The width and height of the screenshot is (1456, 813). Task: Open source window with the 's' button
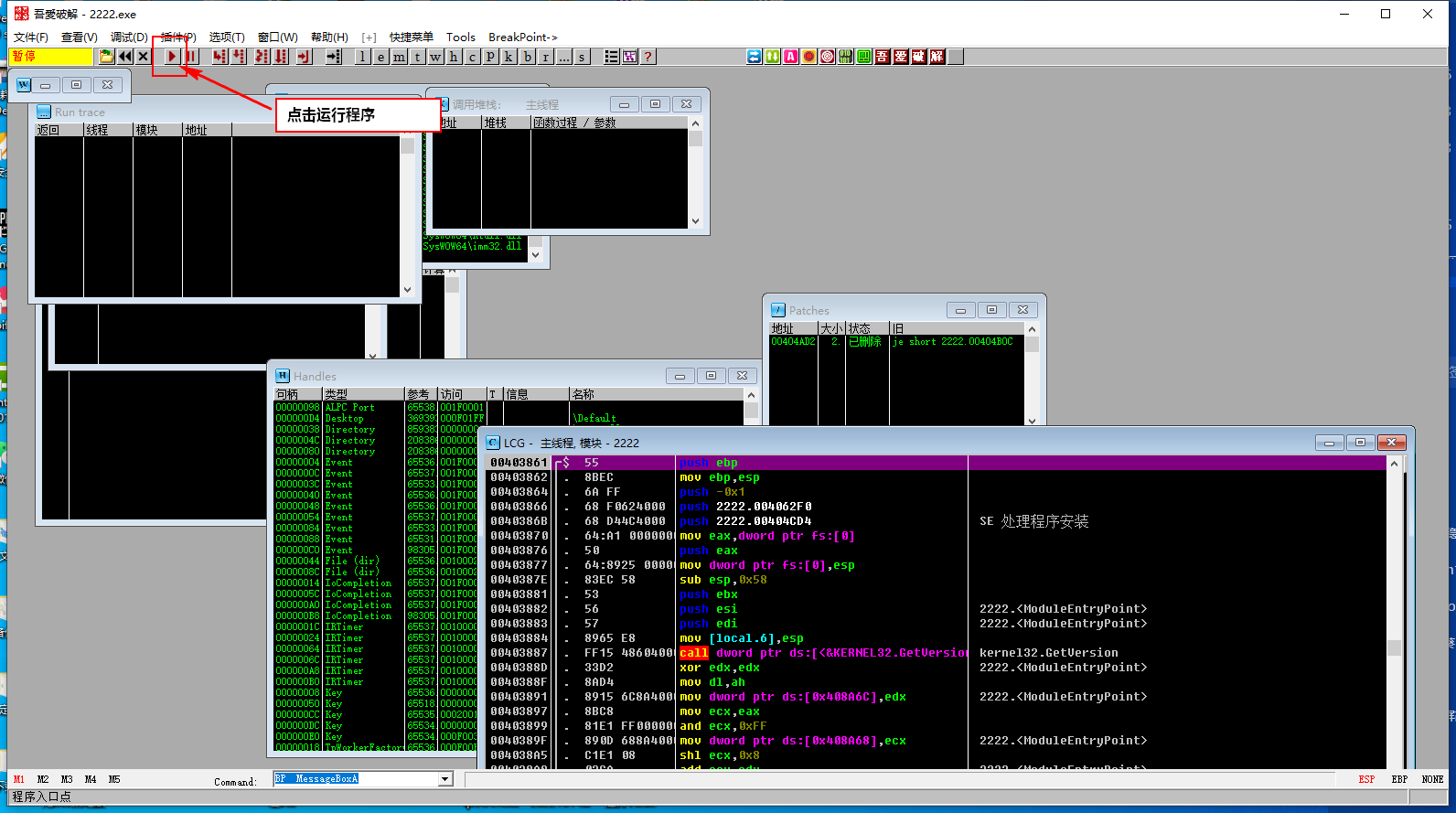coord(583,57)
